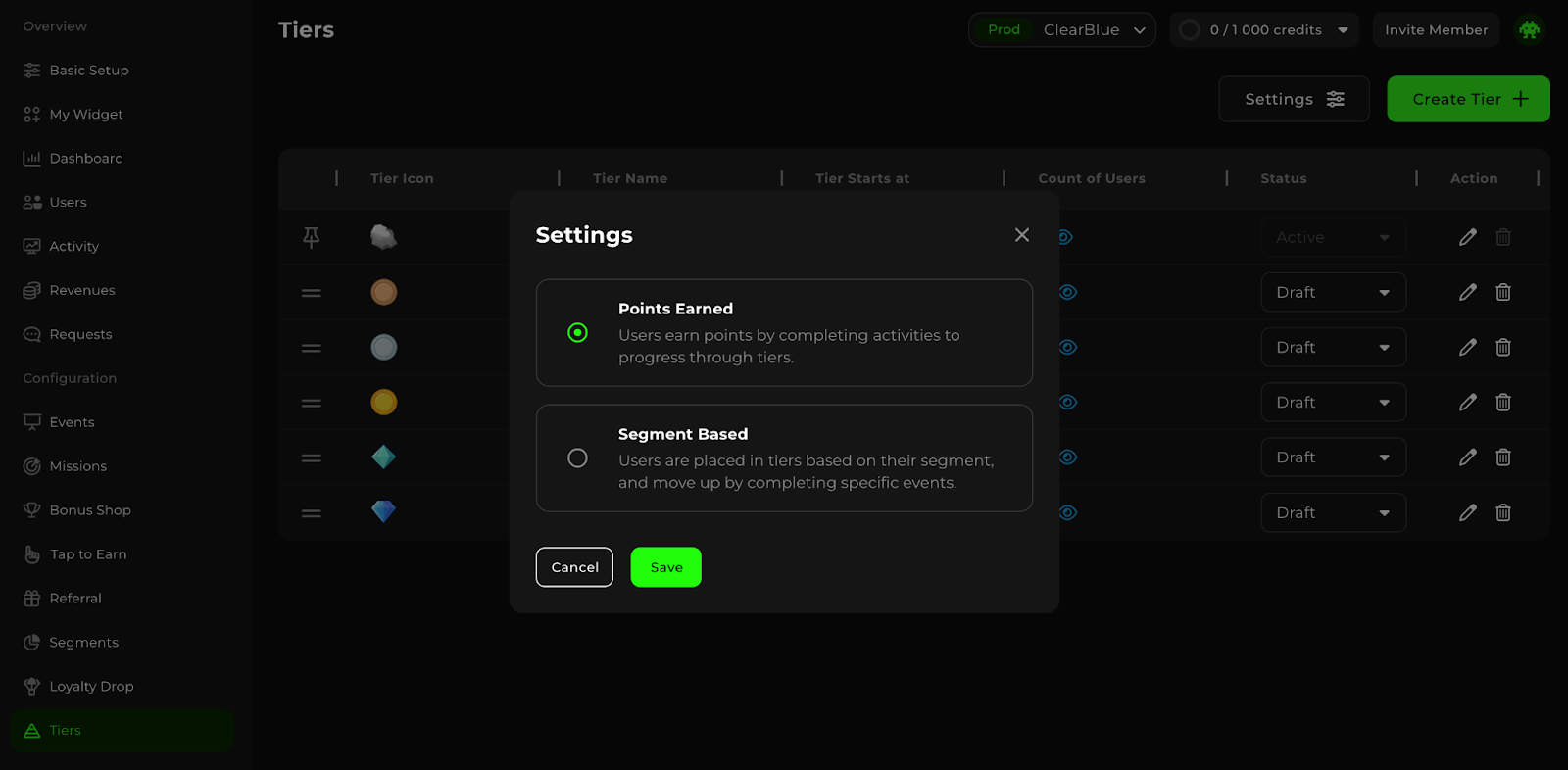This screenshot has width=1568, height=770.
Task: Go to Missions in the sidebar
Action: click(78, 466)
